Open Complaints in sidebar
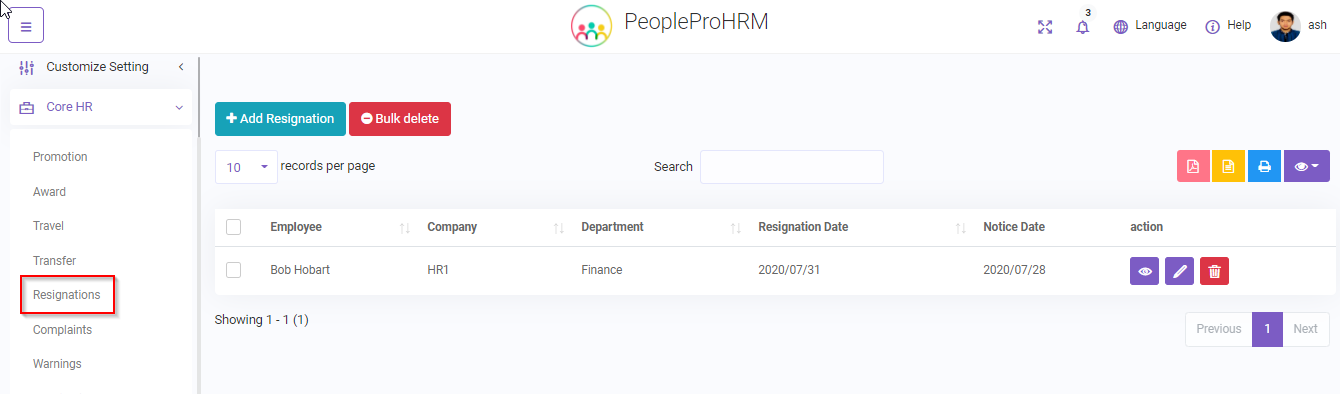1340x394 pixels. click(62, 330)
